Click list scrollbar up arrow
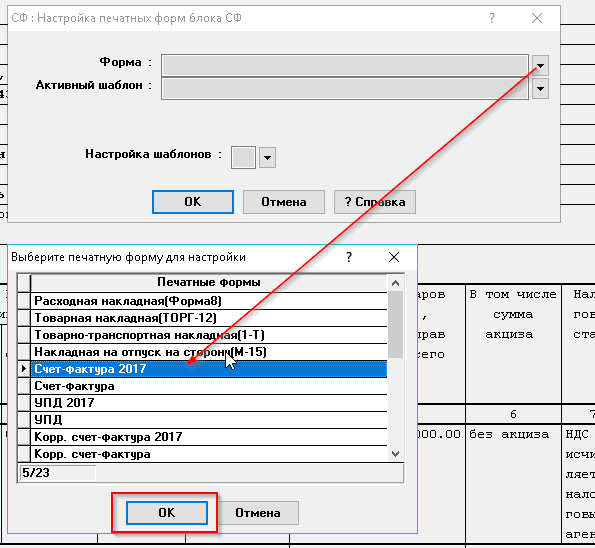This screenshot has width=595, height=548. coord(395,283)
